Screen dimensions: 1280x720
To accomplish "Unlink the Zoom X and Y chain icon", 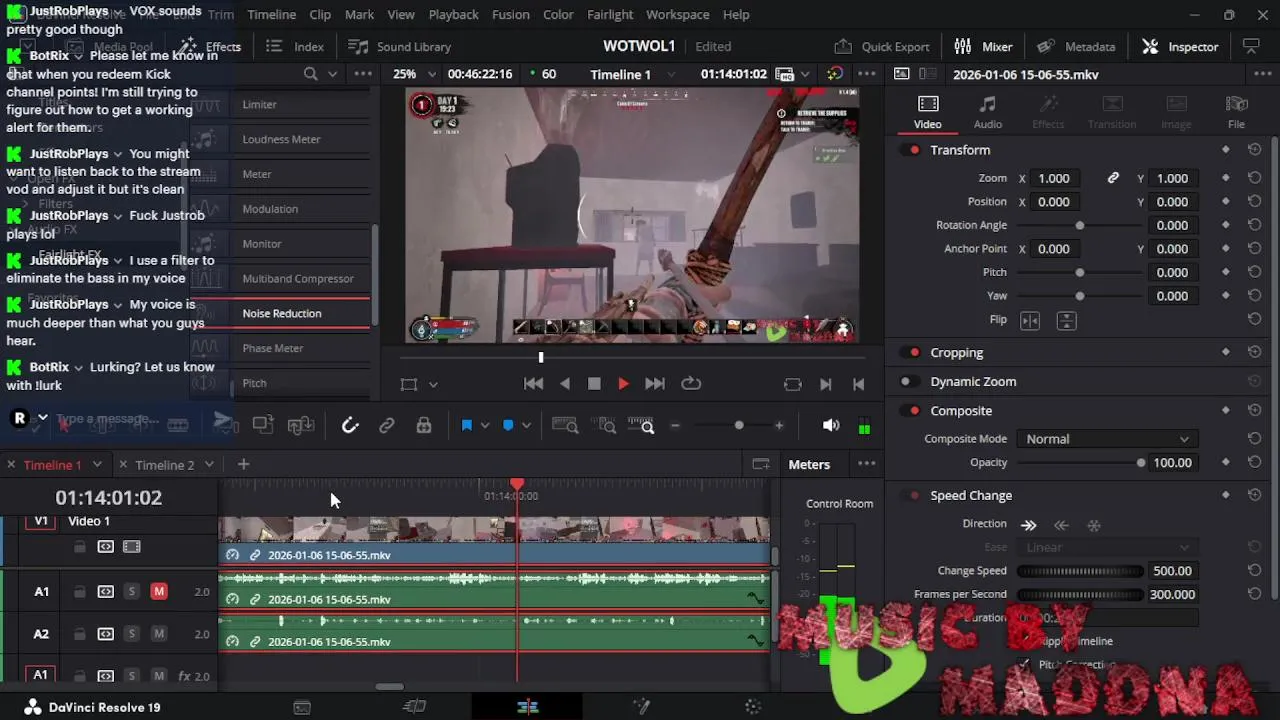I will tap(1113, 178).
